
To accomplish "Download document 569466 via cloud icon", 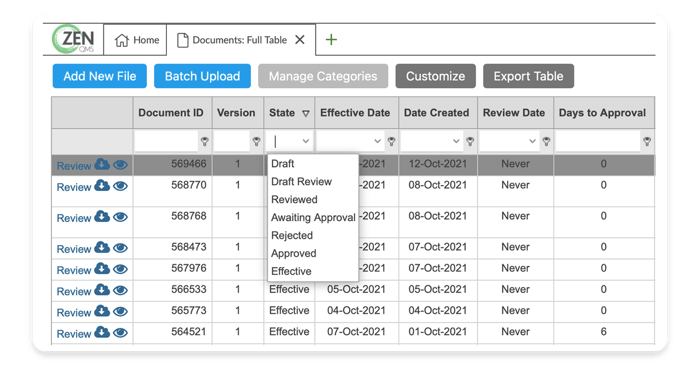I will (x=102, y=164).
